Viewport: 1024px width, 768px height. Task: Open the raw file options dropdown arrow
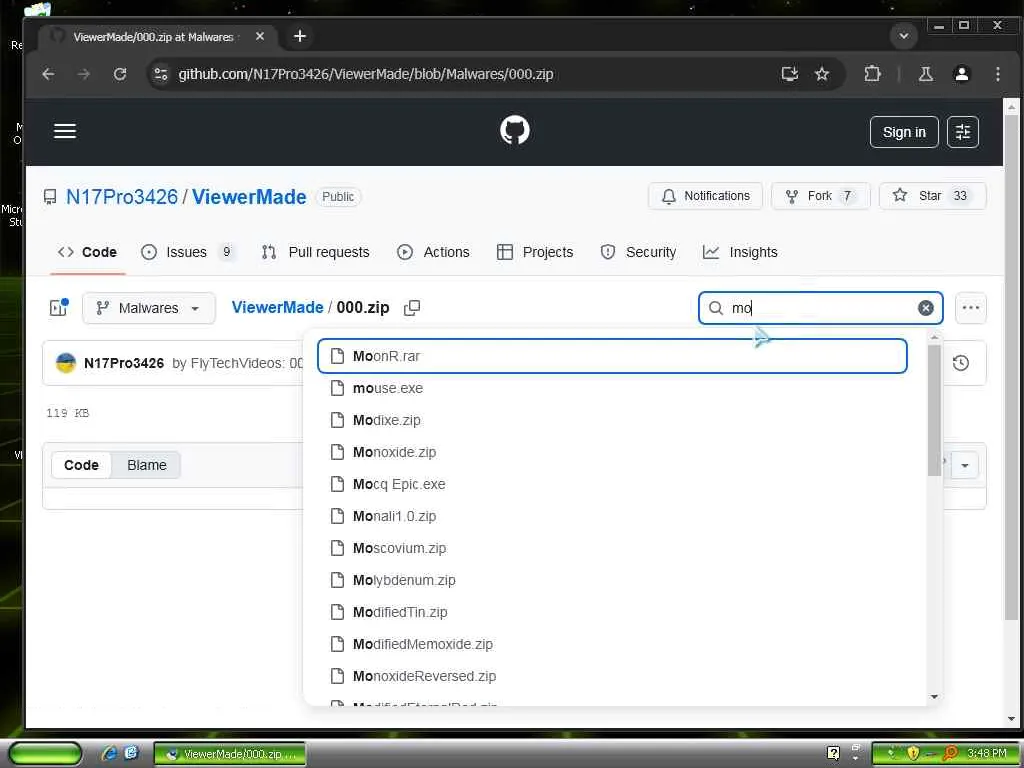click(x=965, y=465)
